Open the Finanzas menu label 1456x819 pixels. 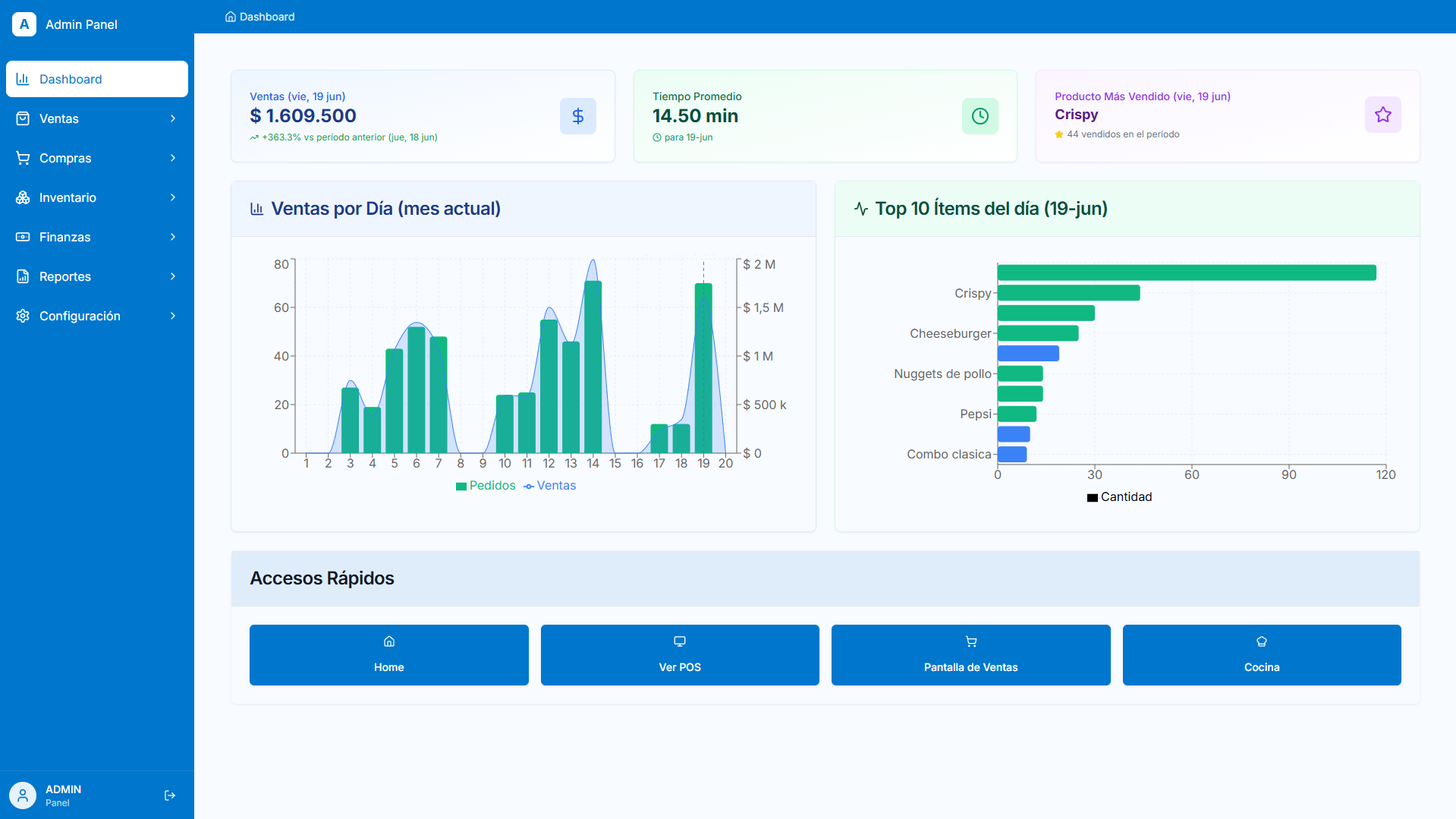(x=65, y=237)
